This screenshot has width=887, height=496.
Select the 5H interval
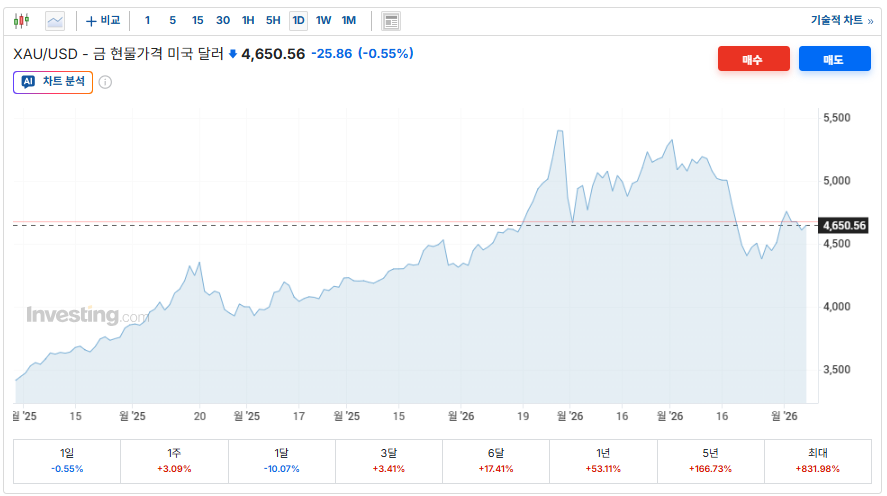point(273,20)
